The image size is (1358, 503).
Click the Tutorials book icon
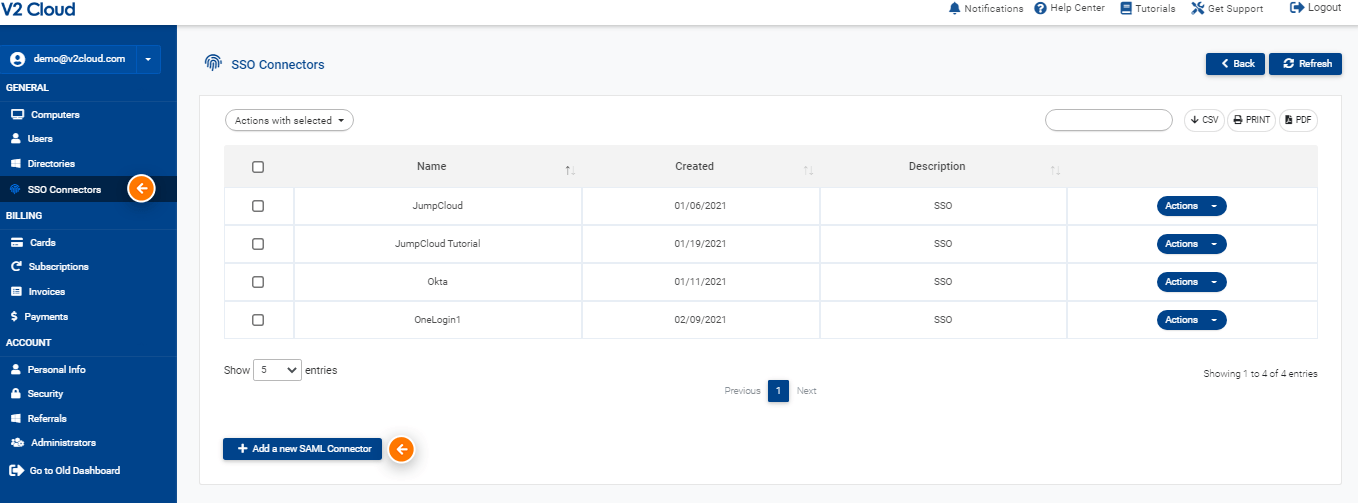click(x=1126, y=8)
